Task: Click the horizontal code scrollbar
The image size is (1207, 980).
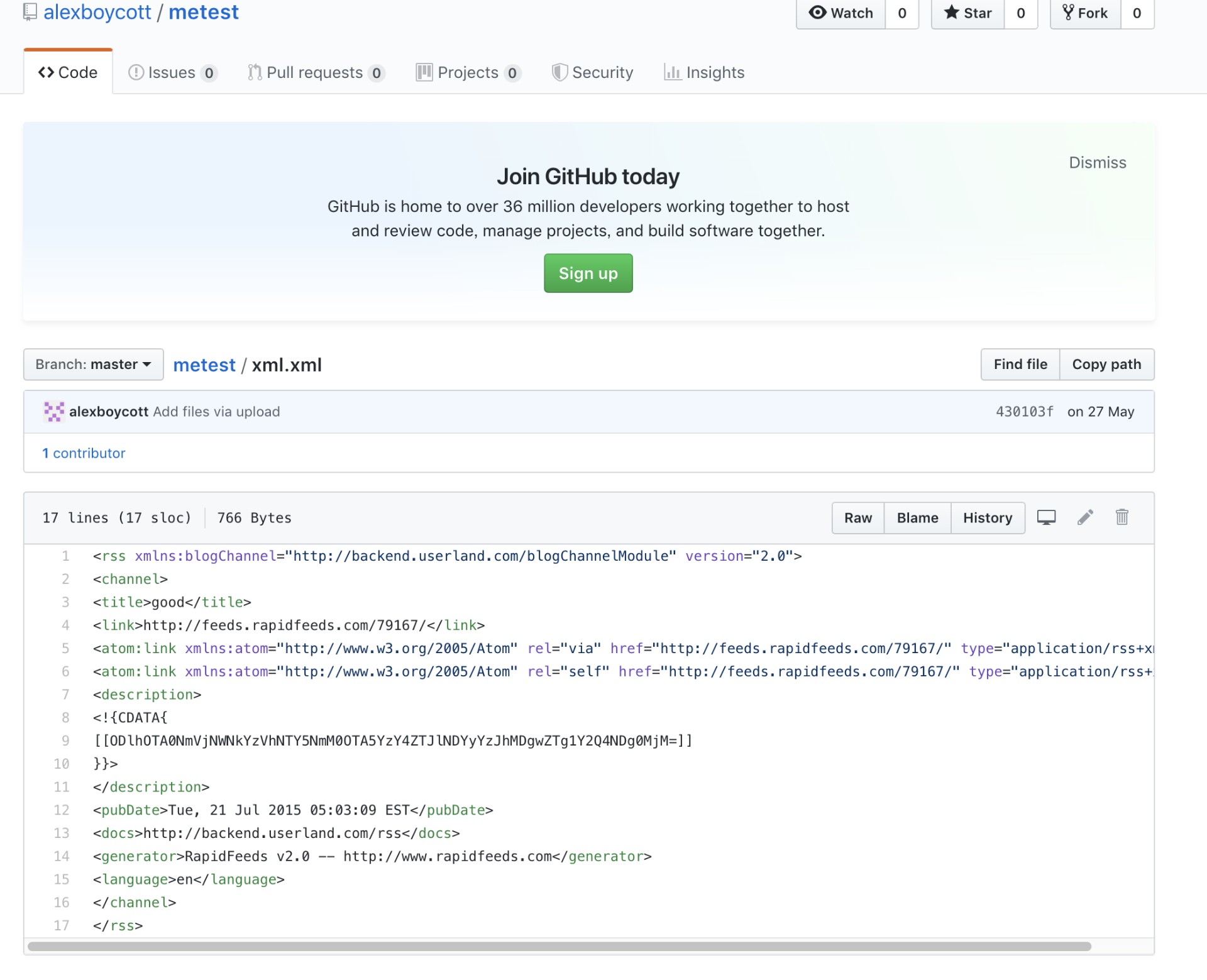Action: pyautogui.click(x=559, y=946)
